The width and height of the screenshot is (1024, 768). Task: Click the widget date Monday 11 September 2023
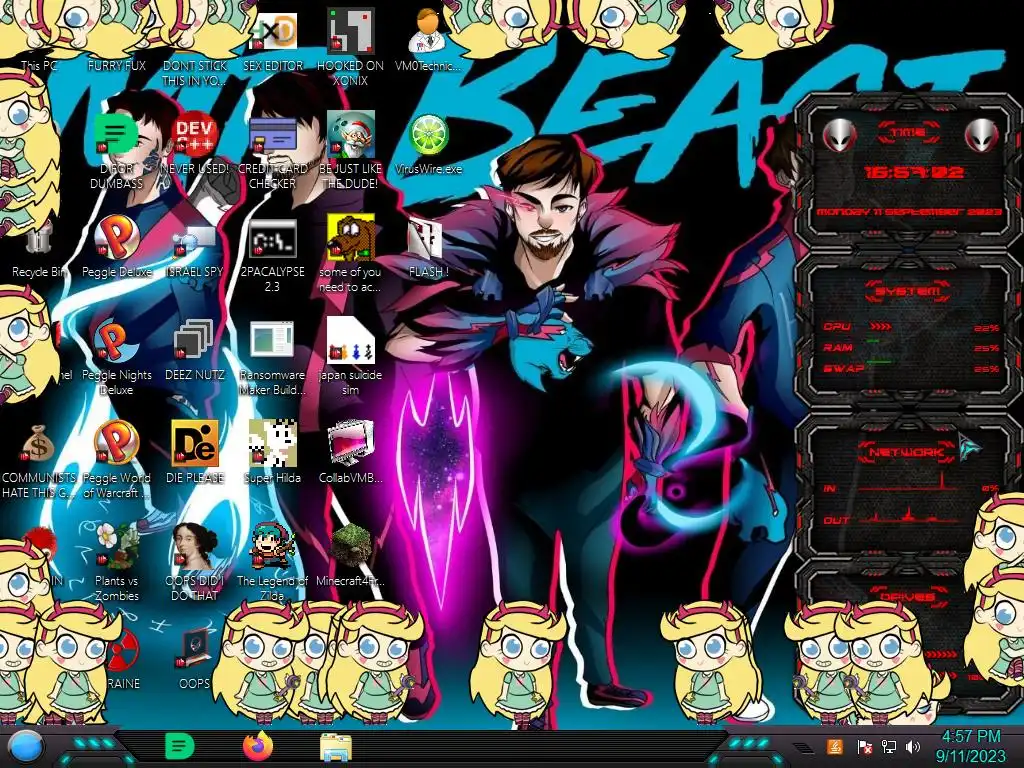909,212
